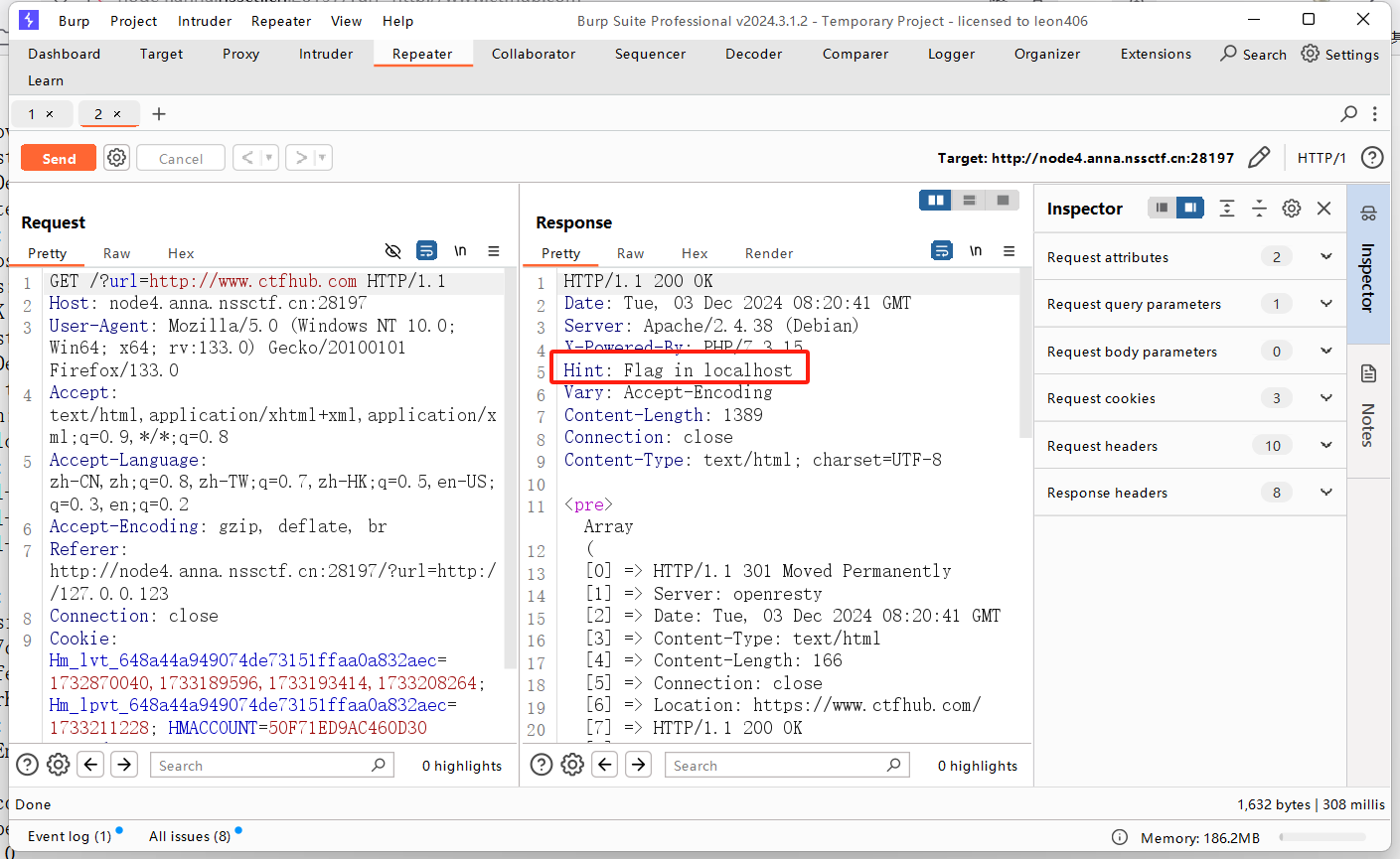Screen dimensions: 1400x859
Task: Click the Cancel button
Action: tap(181, 158)
